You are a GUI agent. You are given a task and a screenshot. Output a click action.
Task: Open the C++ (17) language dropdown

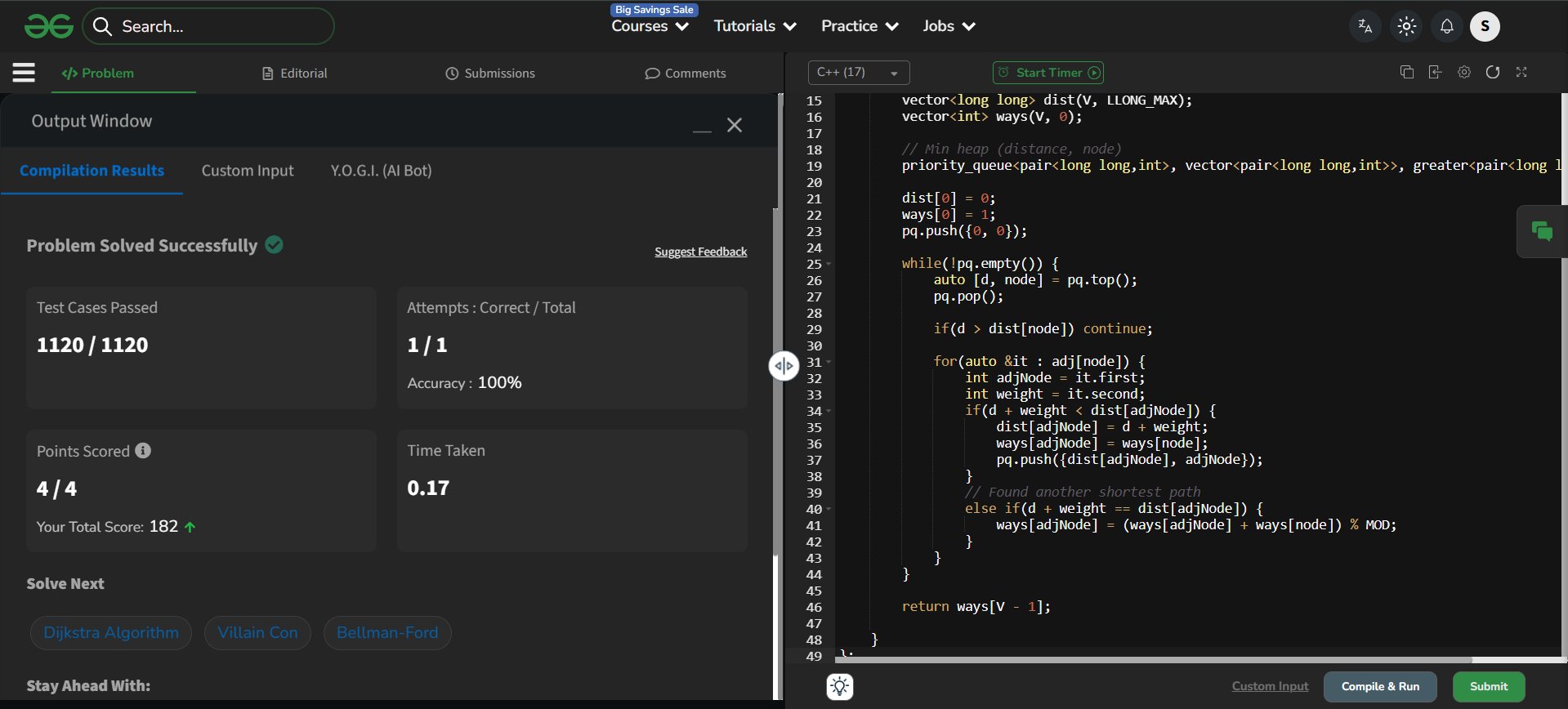click(858, 73)
